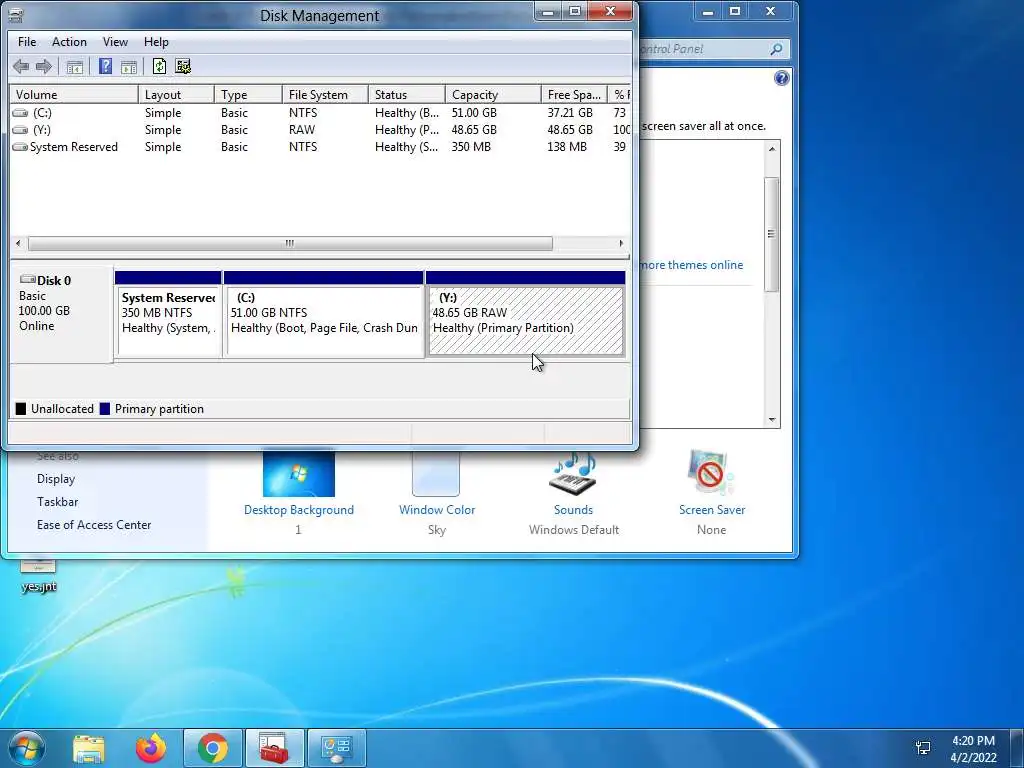This screenshot has width=1024, height=768.
Task: Click the RAW file system cell
Action: pyautogui.click(x=302, y=130)
